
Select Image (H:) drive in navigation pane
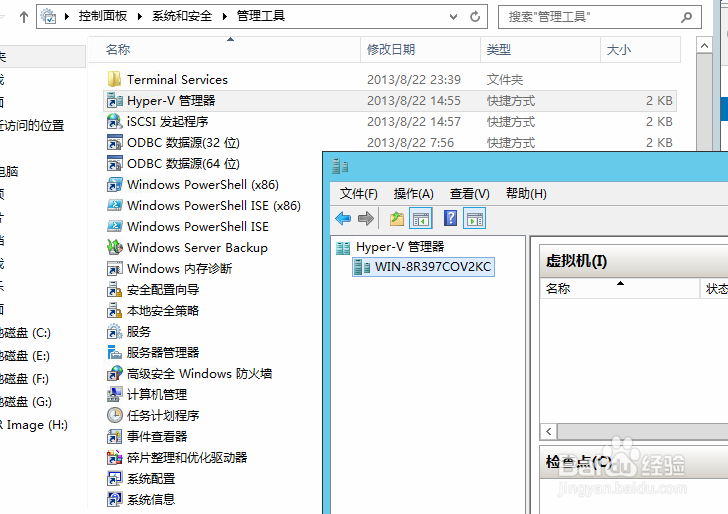(x=33, y=425)
